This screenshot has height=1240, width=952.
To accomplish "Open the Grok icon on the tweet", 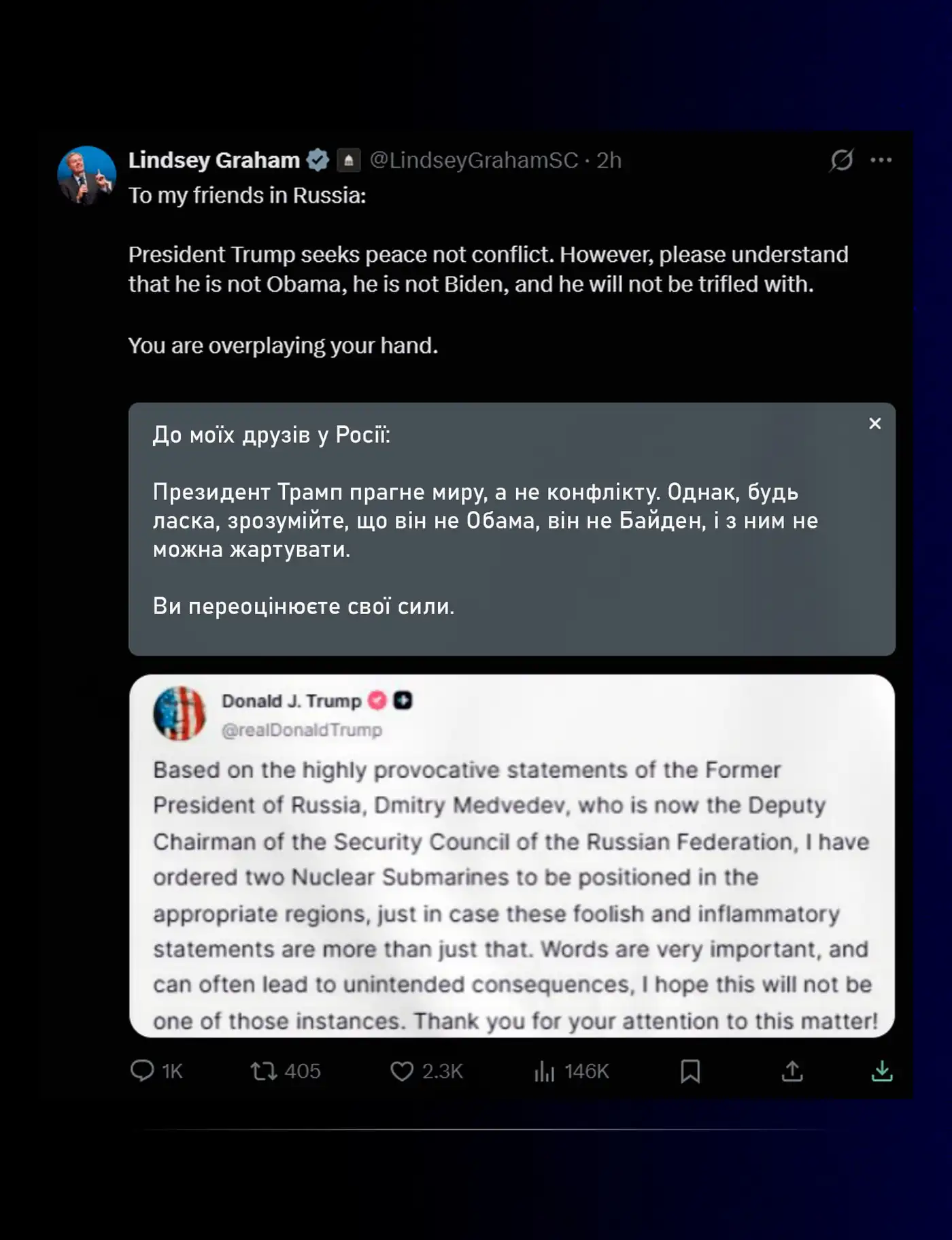I will 842,160.
